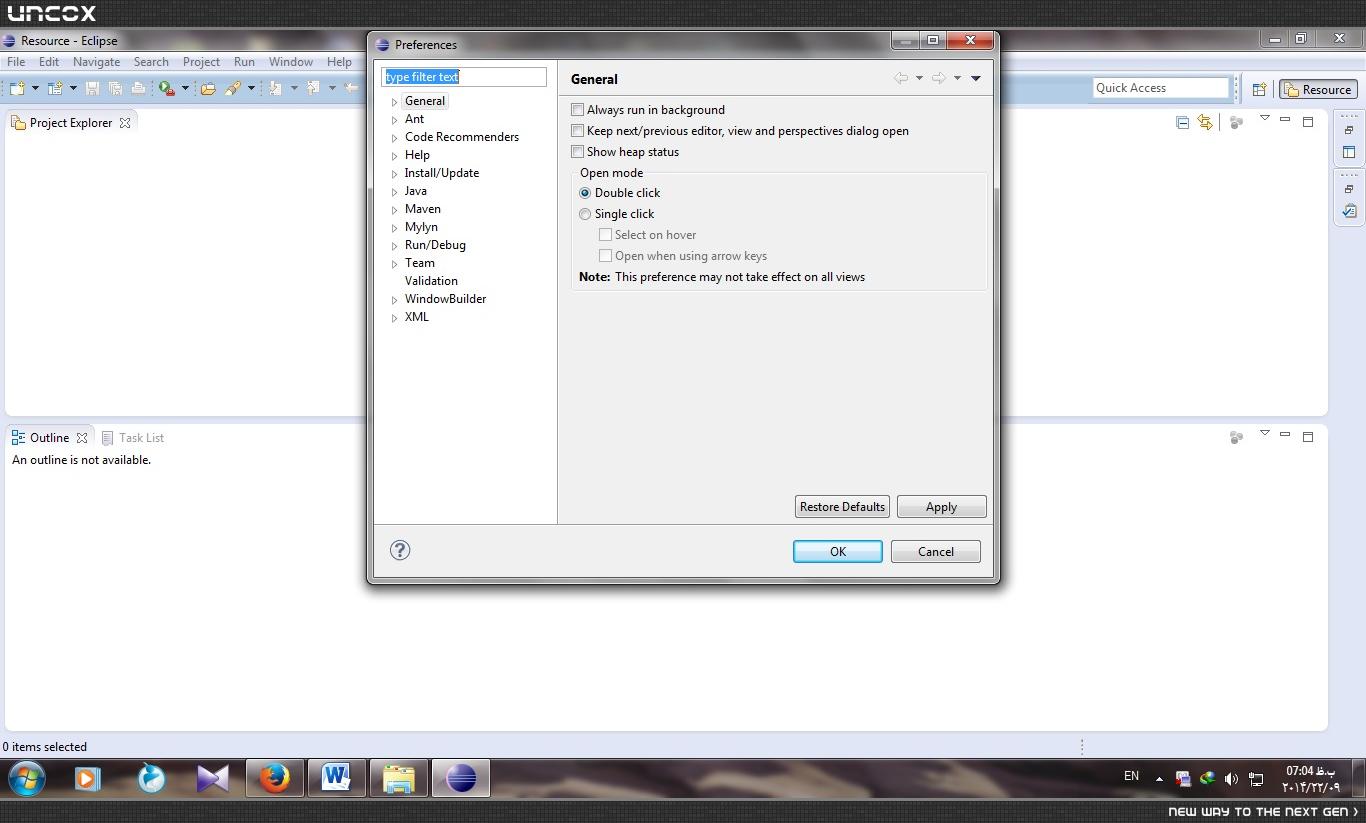1366x823 pixels.
Task: Select the Validation preferences item
Action: tap(431, 281)
